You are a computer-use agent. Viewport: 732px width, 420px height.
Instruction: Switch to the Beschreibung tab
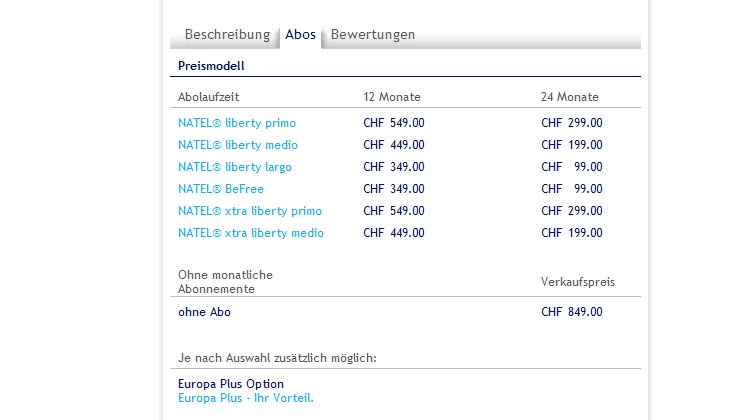[227, 35]
